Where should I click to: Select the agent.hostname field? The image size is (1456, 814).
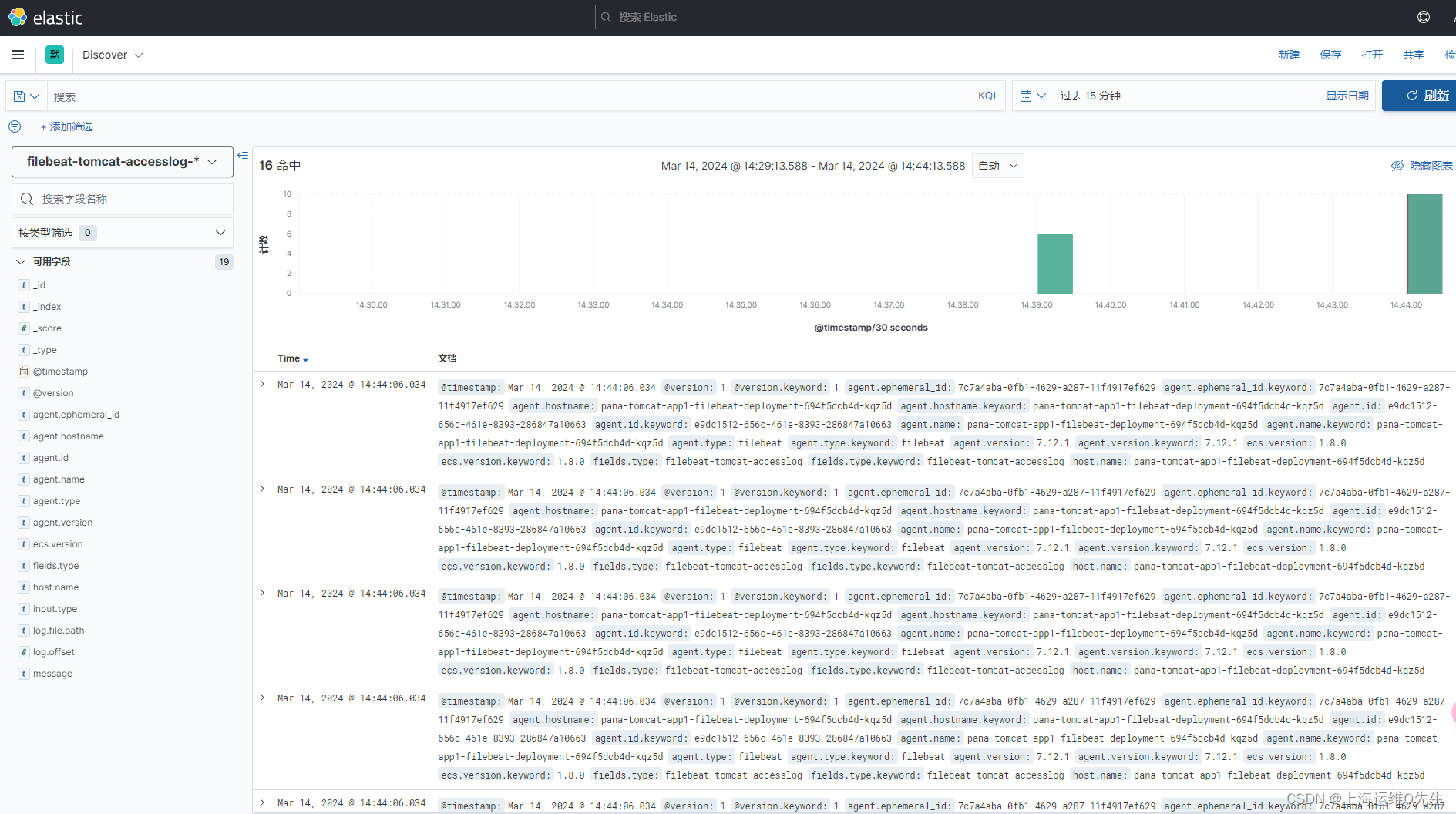69,436
